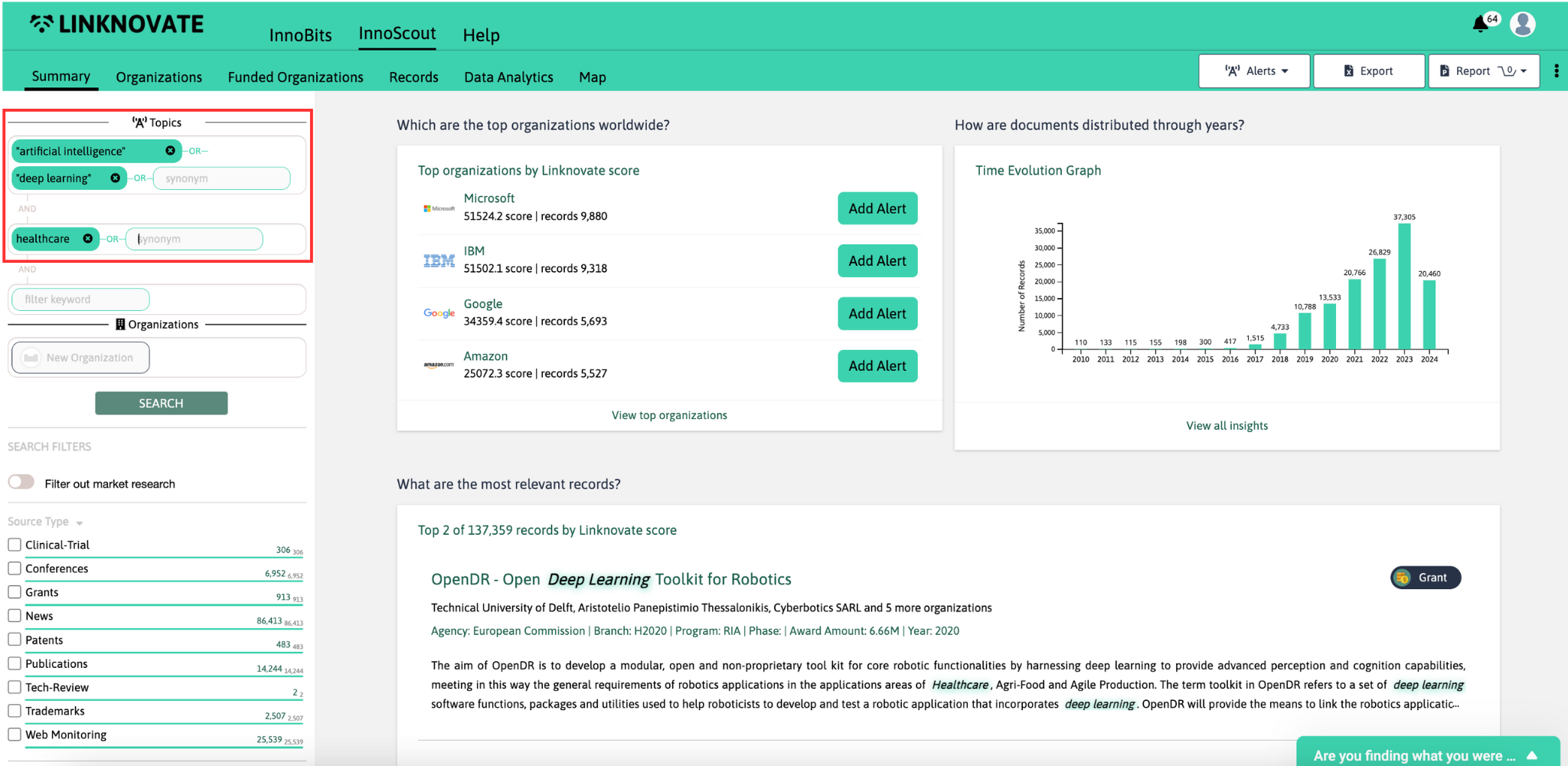Open View top organizations link
Image resolution: width=1568 pixels, height=766 pixels.
pos(669,415)
